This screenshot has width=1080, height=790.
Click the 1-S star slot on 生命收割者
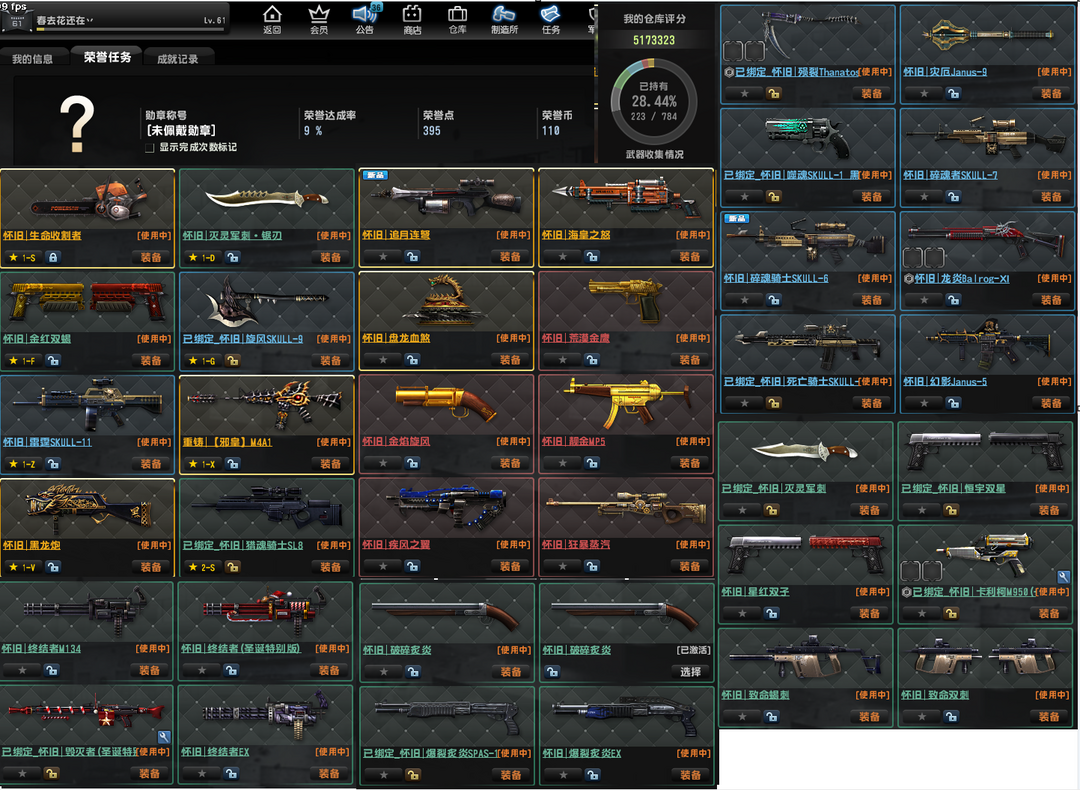[x=22, y=257]
